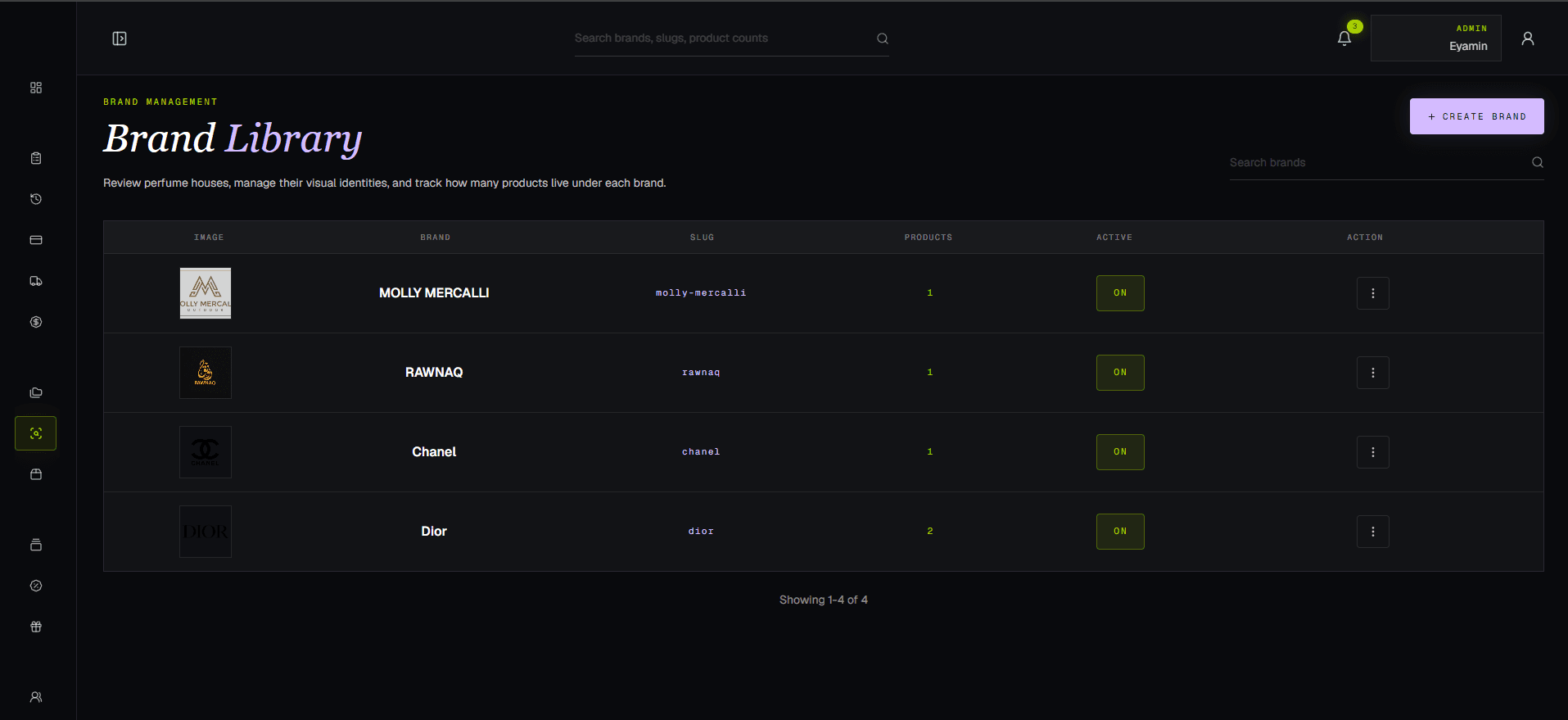Open action menu for Chanel row

pos(1373,452)
